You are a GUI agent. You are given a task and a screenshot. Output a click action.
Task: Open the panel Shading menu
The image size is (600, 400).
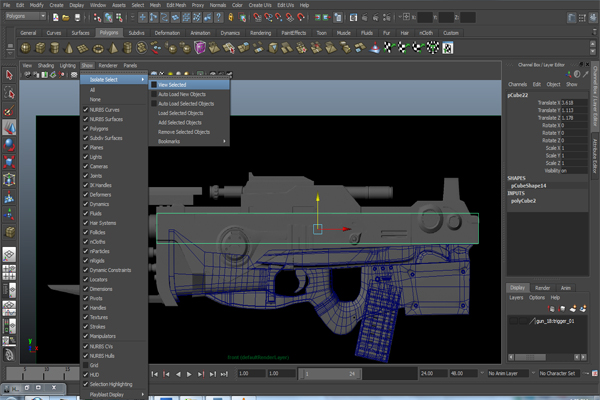46,65
